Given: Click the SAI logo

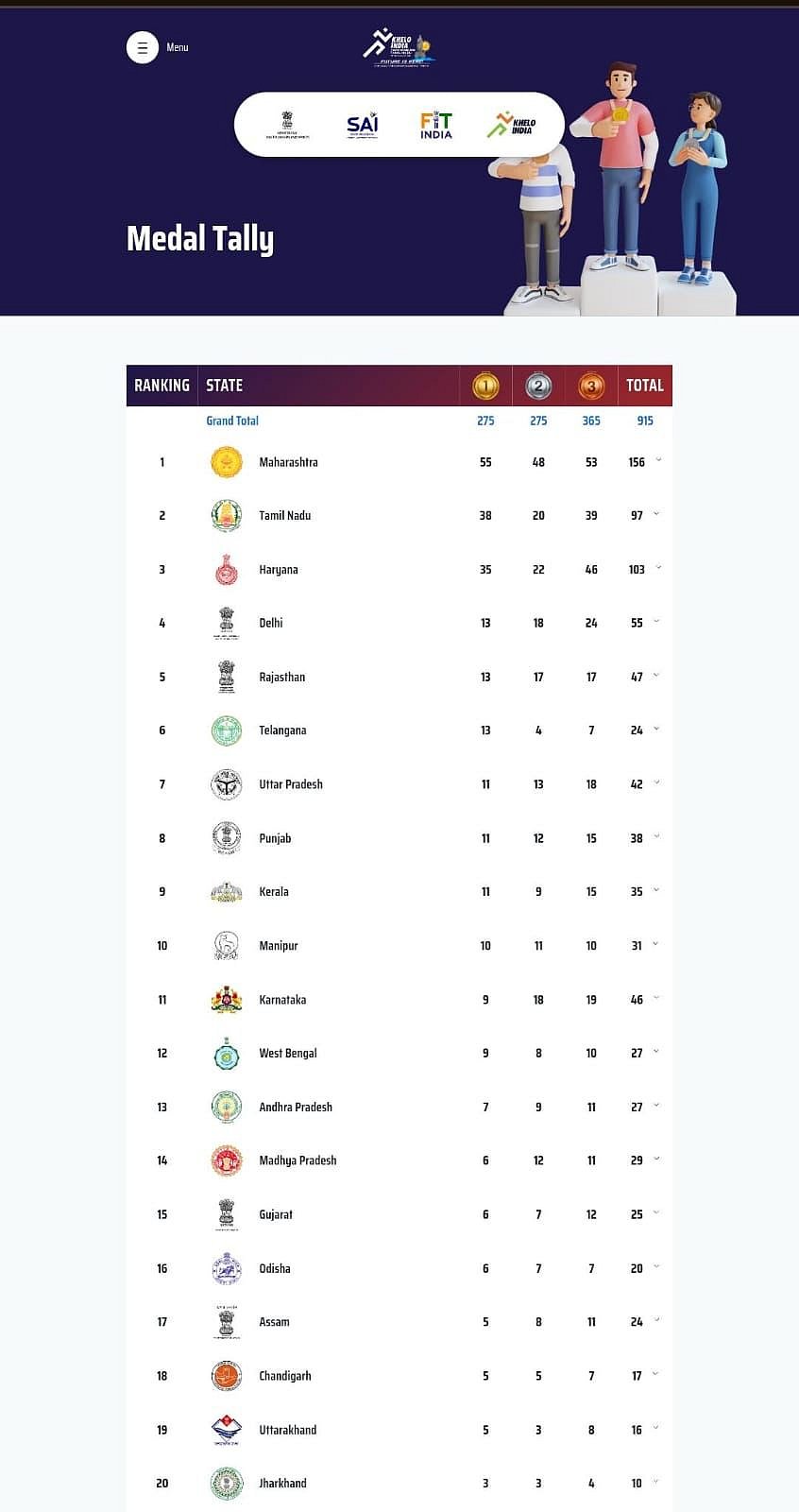Looking at the screenshot, I should (x=362, y=125).
